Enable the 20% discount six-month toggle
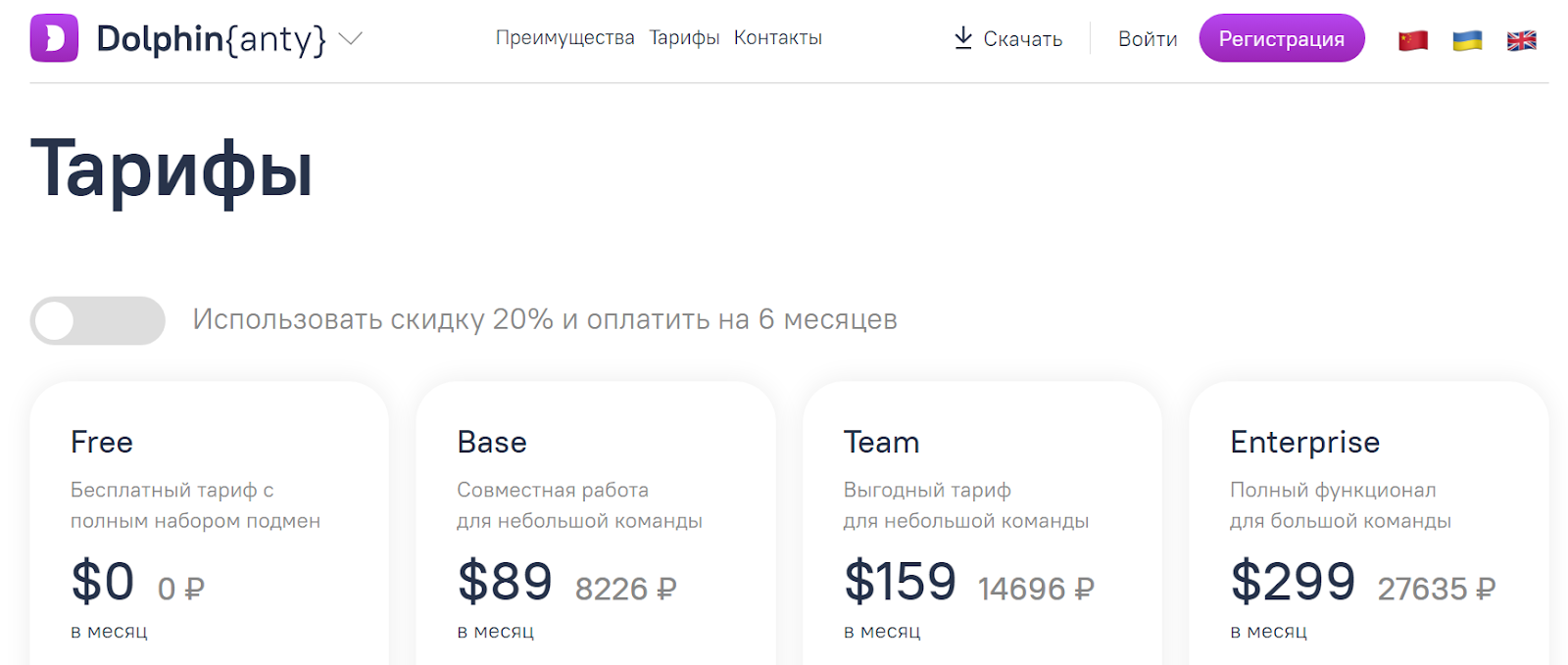1568x665 pixels. click(x=98, y=320)
